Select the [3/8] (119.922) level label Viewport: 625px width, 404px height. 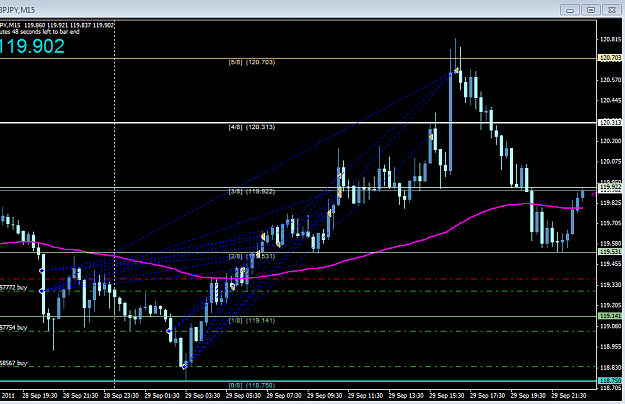click(252, 192)
